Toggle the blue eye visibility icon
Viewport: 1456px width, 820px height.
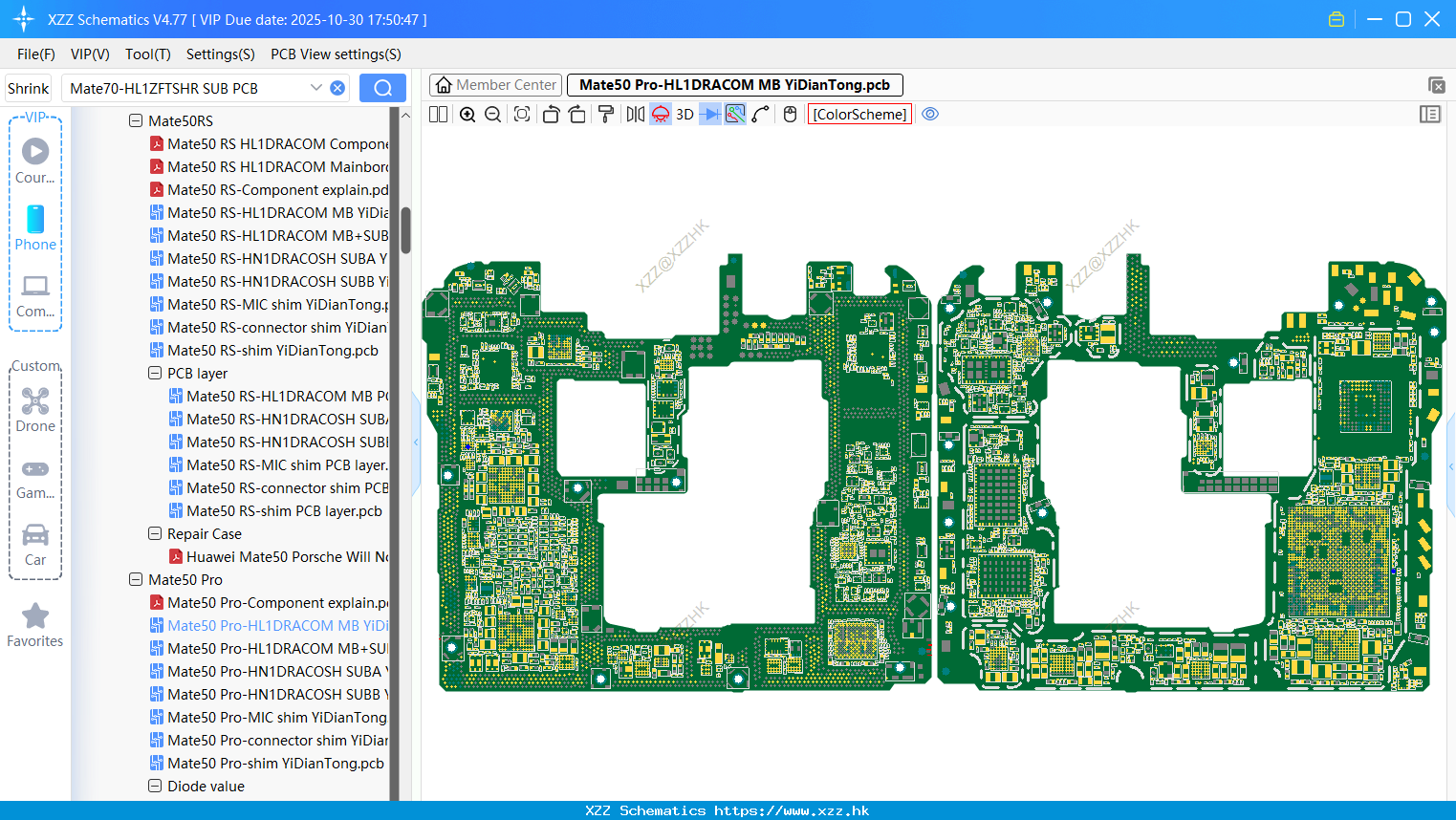coord(930,115)
